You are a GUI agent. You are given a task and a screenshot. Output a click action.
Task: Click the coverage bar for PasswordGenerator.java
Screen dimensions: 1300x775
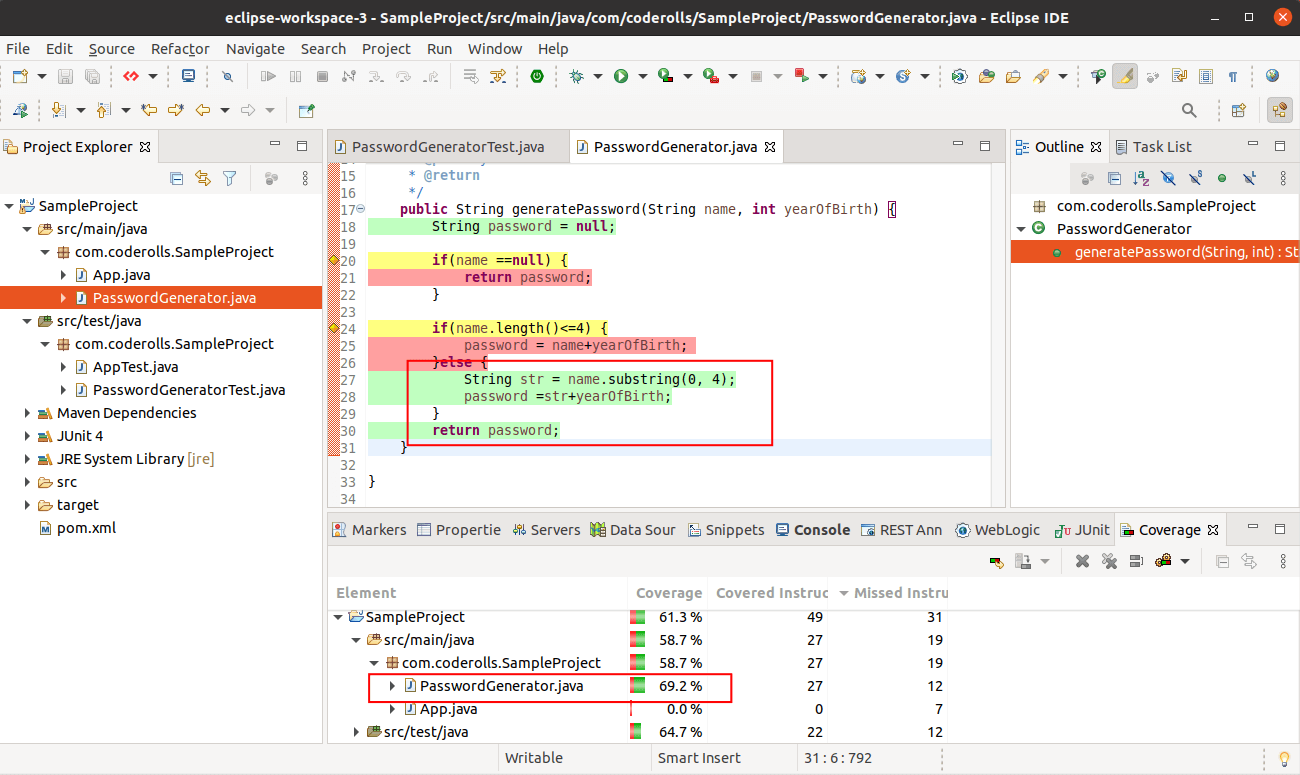637,686
